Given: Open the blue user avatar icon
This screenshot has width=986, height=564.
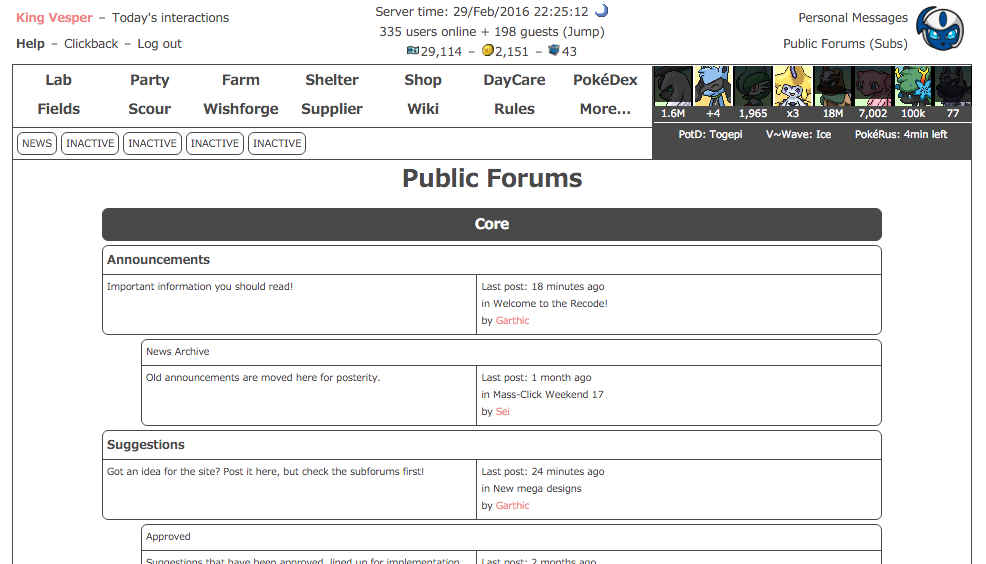Looking at the screenshot, I should (x=940, y=29).
